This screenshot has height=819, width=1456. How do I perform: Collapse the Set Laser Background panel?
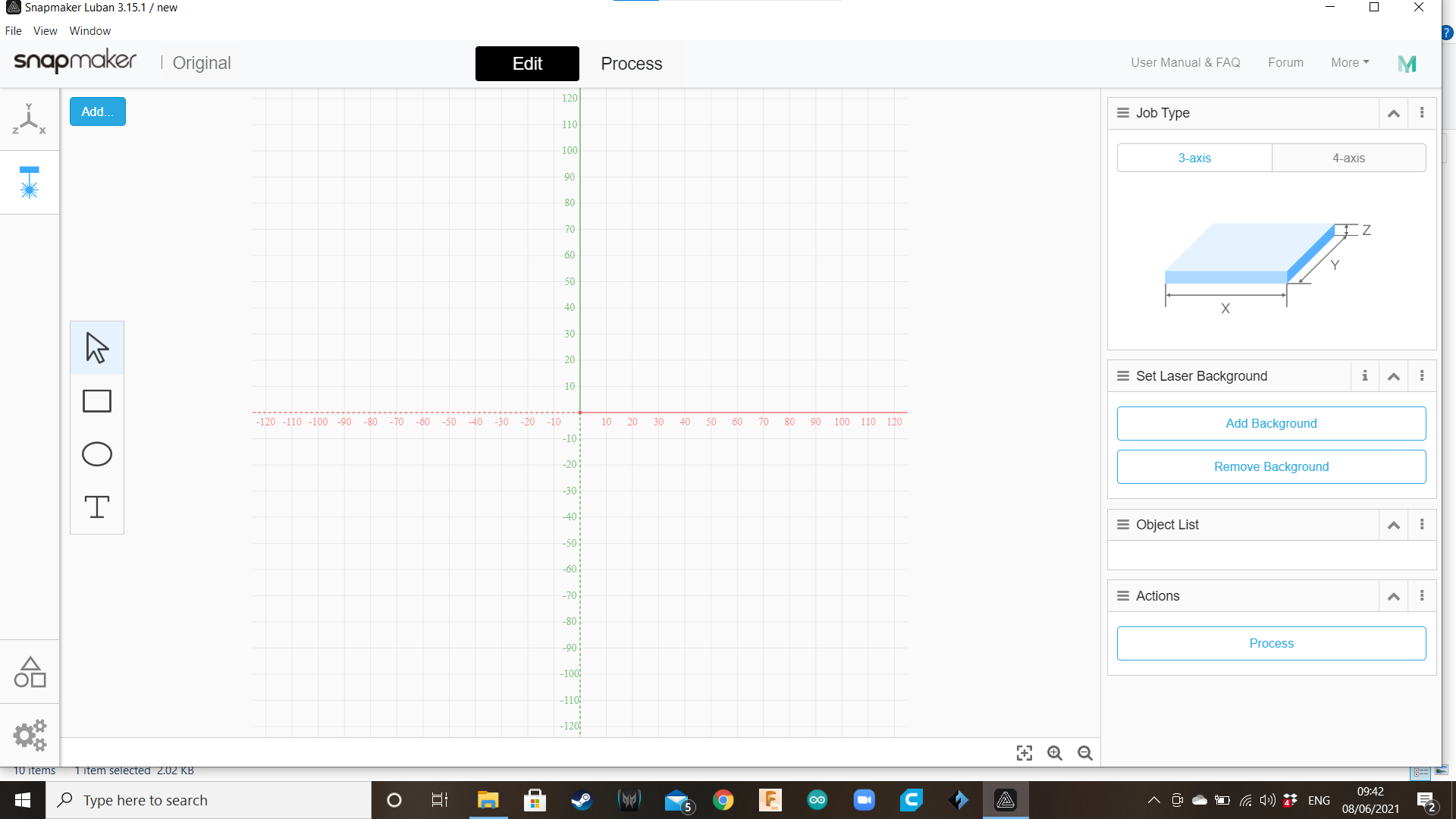(x=1394, y=376)
